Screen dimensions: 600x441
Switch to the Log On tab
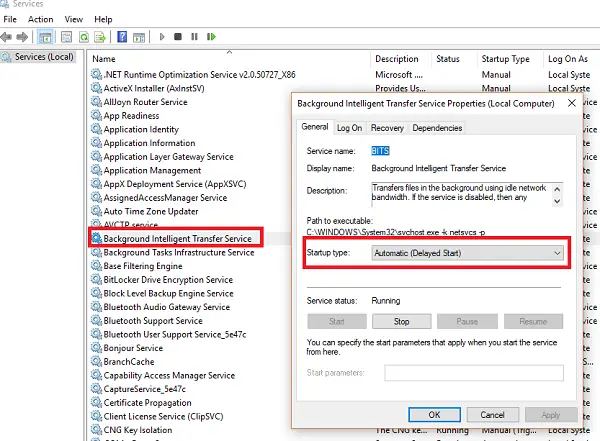pyautogui.click(x=349, y=128)
